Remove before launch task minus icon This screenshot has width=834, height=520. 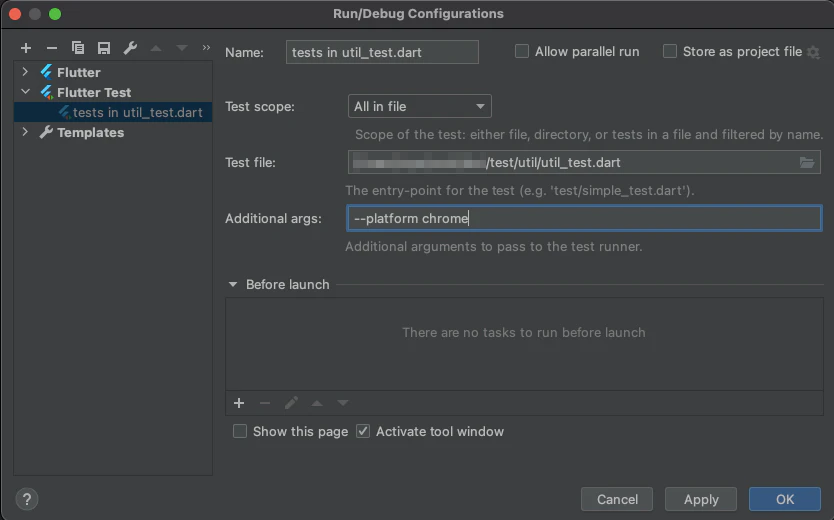(x=265, y=403)
